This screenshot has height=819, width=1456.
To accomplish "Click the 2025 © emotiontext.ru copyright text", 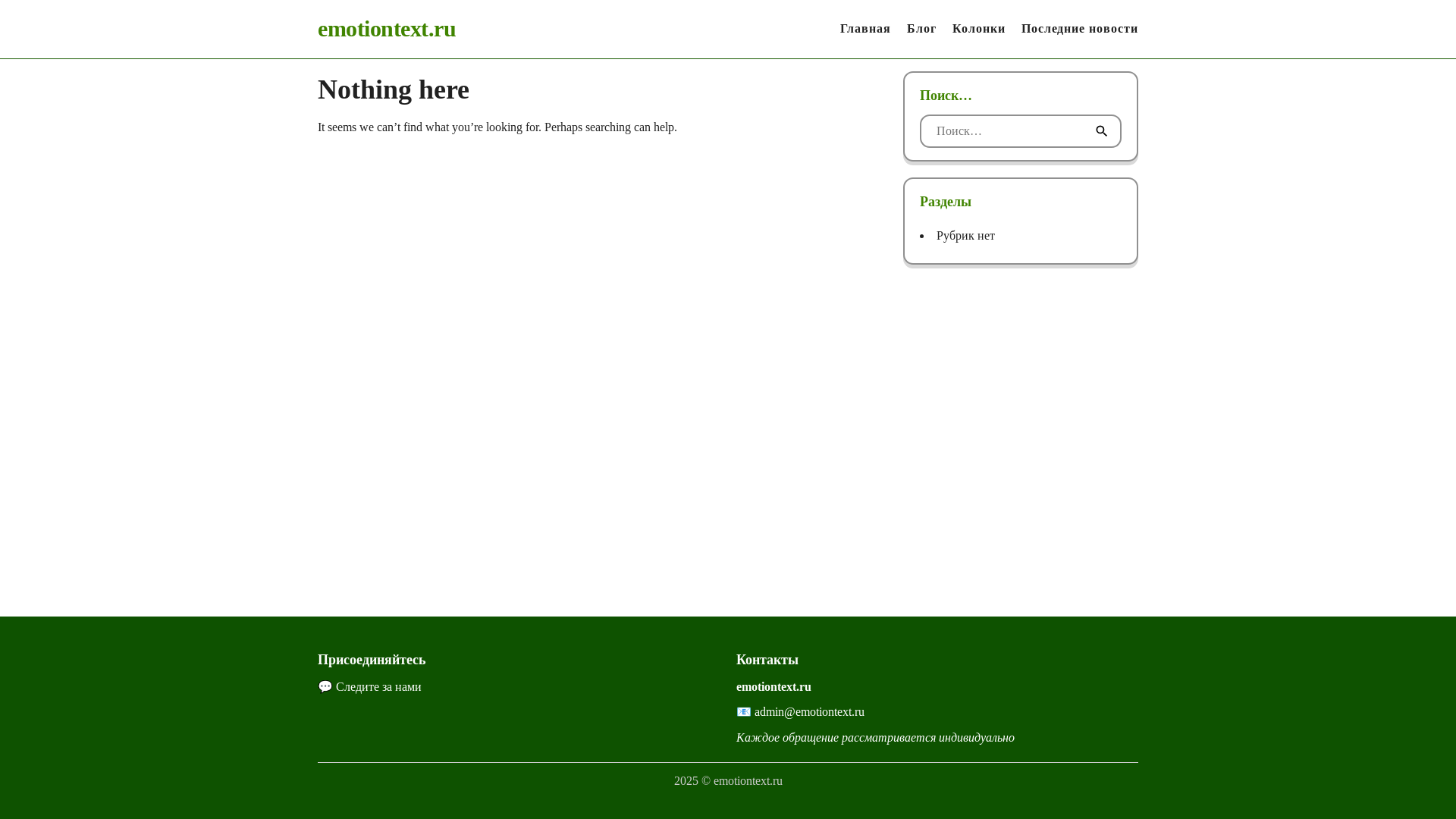I will pyautogui.click(x=728, y=780).
